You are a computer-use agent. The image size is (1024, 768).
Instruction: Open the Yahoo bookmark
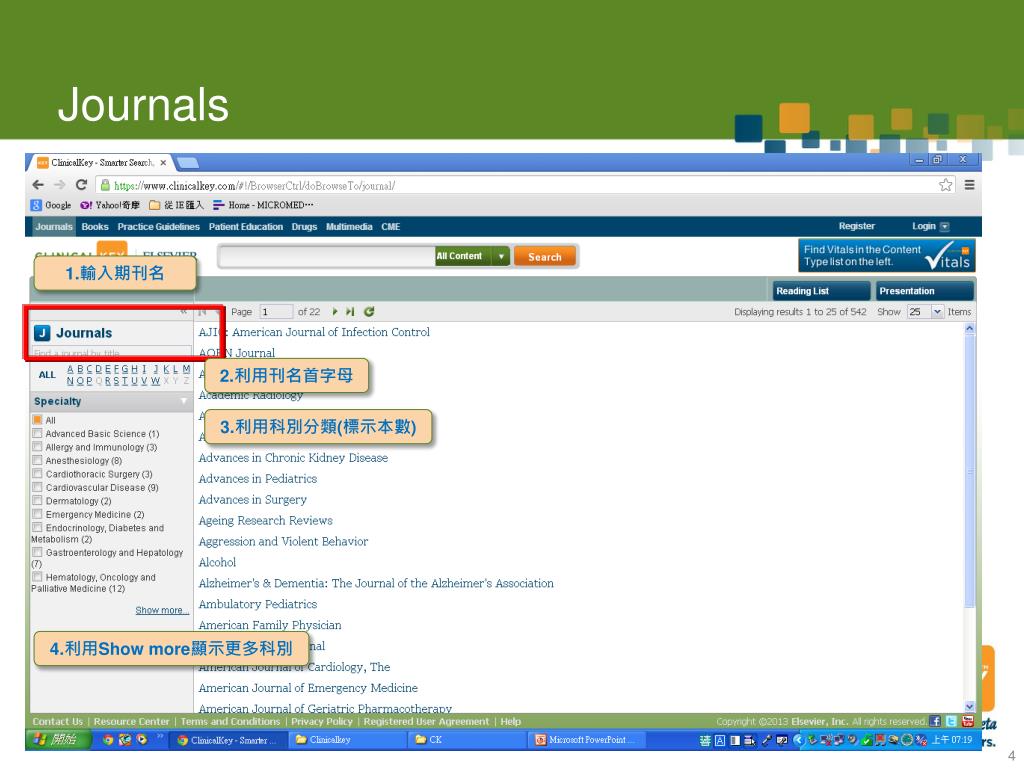(110, 205)
